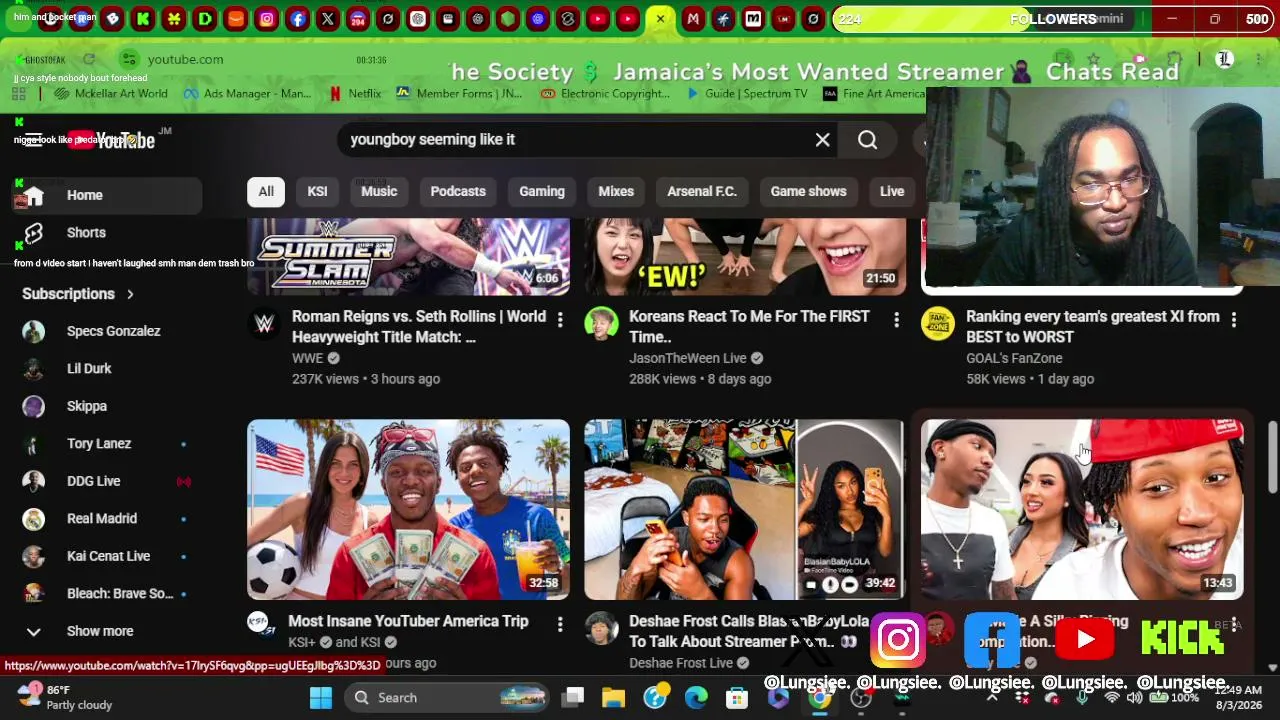Screen dimensions: 1280x720
Task: Click the YouTube logo
Action: pos(112,140)
